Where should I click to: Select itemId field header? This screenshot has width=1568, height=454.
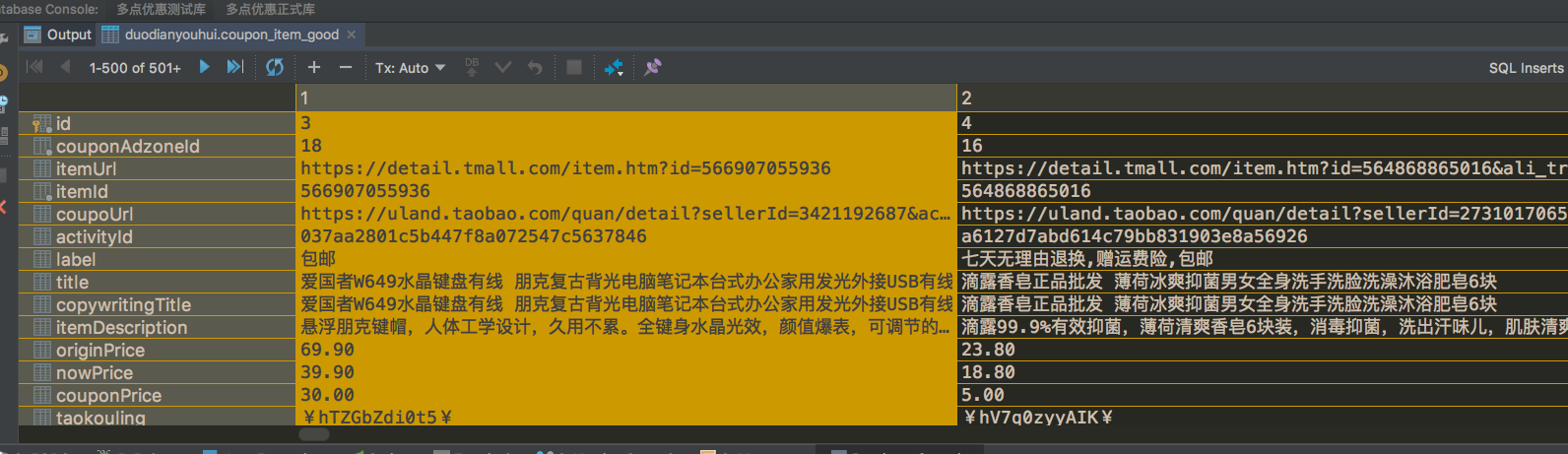point(158,191)
